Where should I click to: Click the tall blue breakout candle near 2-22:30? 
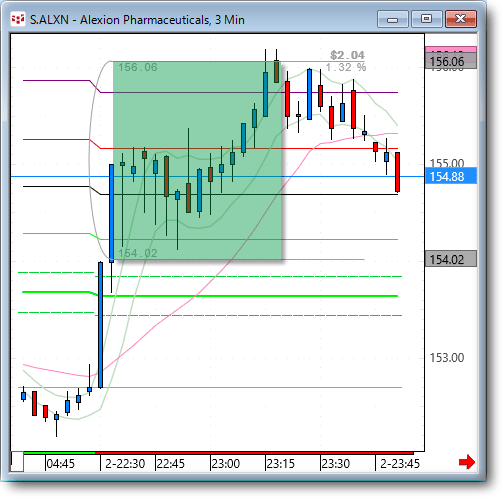100,325
